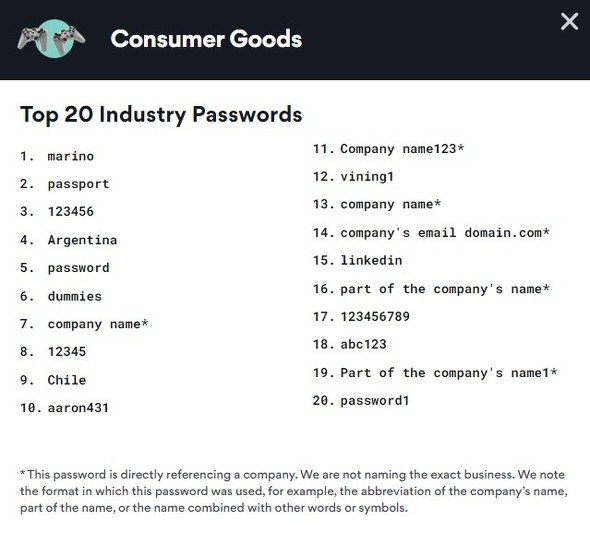Click the game controllers industry icon
This screenshot has width=590, height=556.
pyautogui.click(x=51, y=39)
